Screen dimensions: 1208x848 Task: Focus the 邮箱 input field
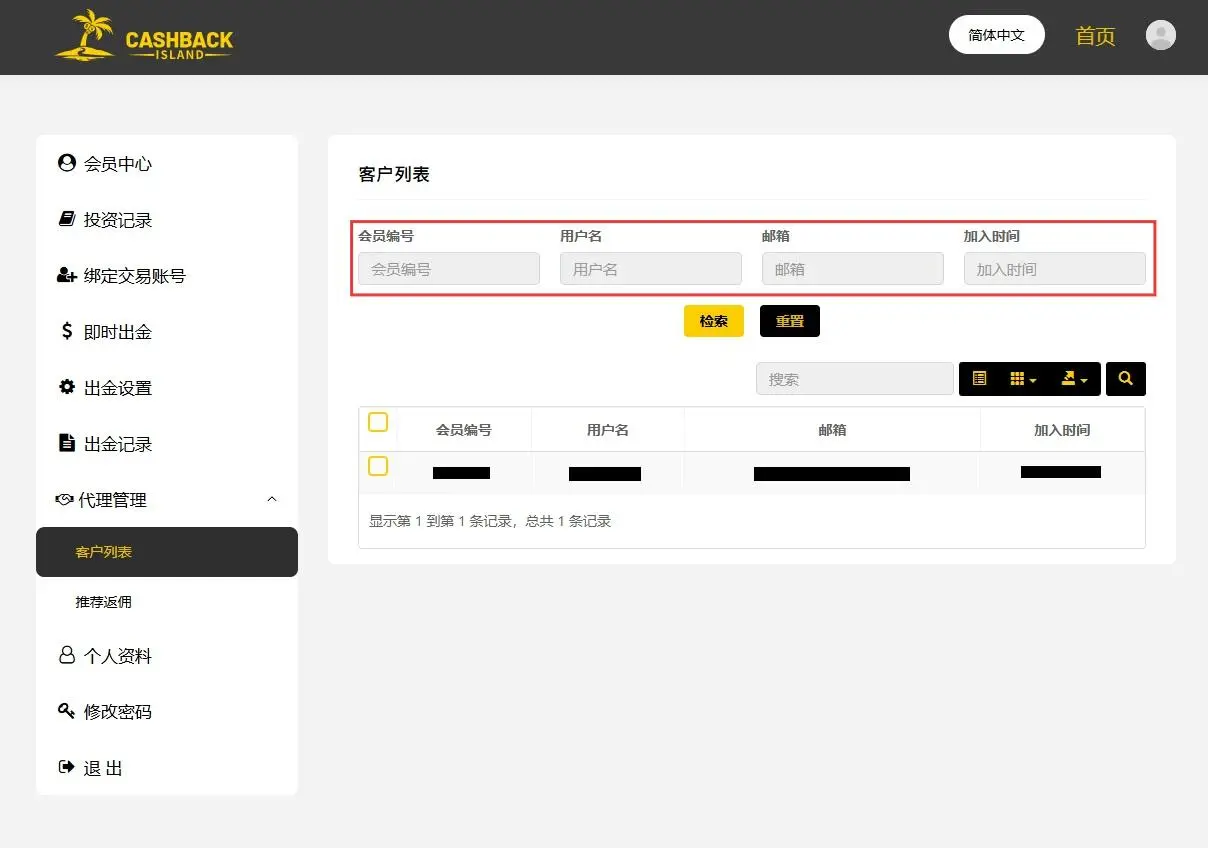click(853, 269)
